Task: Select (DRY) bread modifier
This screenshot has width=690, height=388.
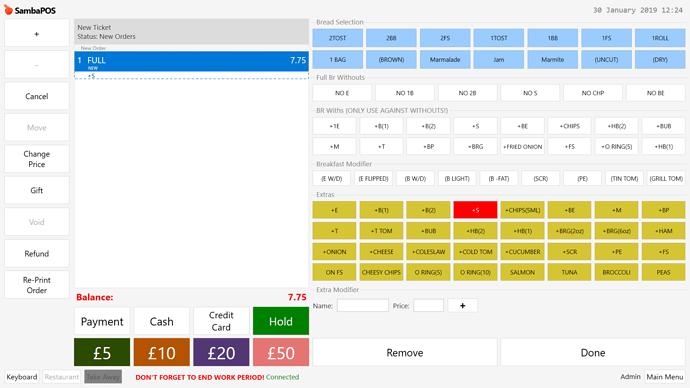Action: pyautogui.click(x=660, y=59)
